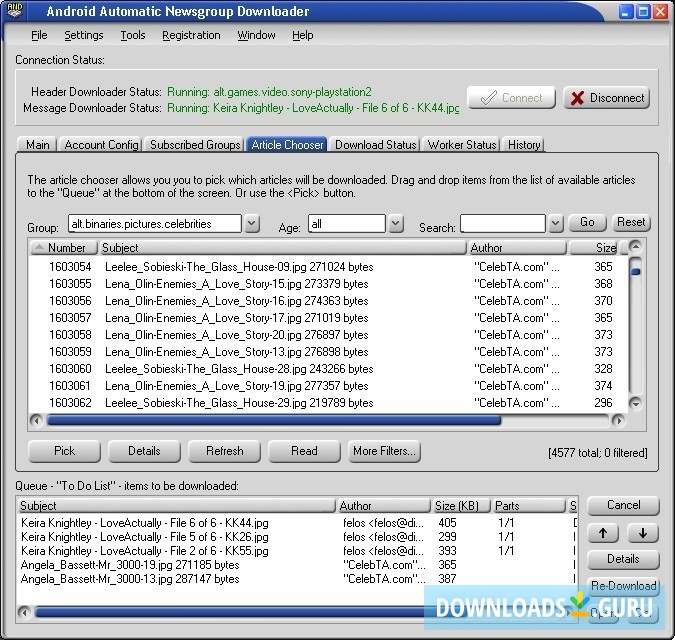
Task: Click article list scroll right arrow
Action: click(x=618, y=420)
